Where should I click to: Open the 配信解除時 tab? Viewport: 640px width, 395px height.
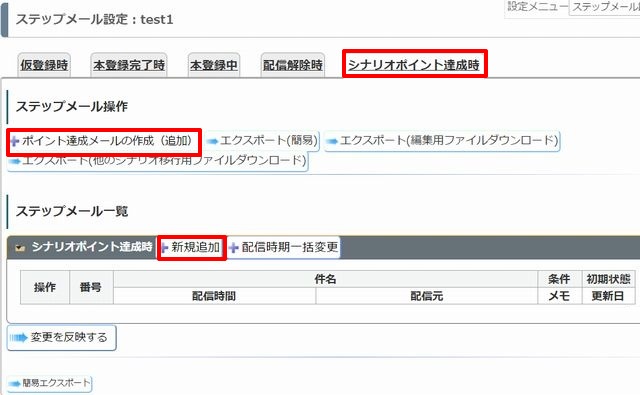pos(293,65)
